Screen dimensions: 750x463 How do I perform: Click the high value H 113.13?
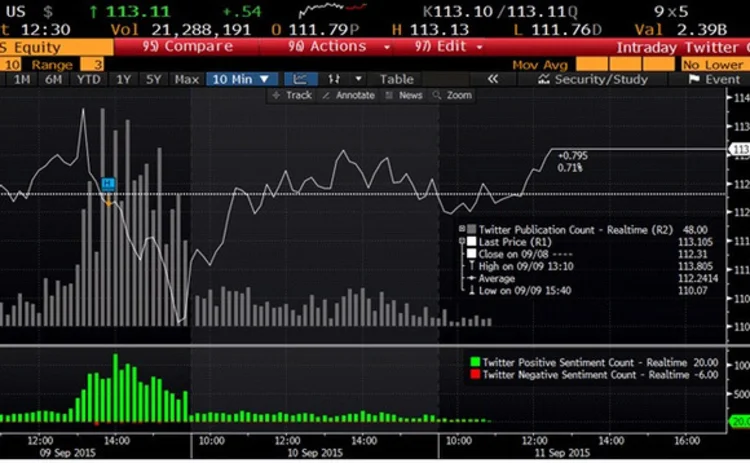[x=430, y=30]
